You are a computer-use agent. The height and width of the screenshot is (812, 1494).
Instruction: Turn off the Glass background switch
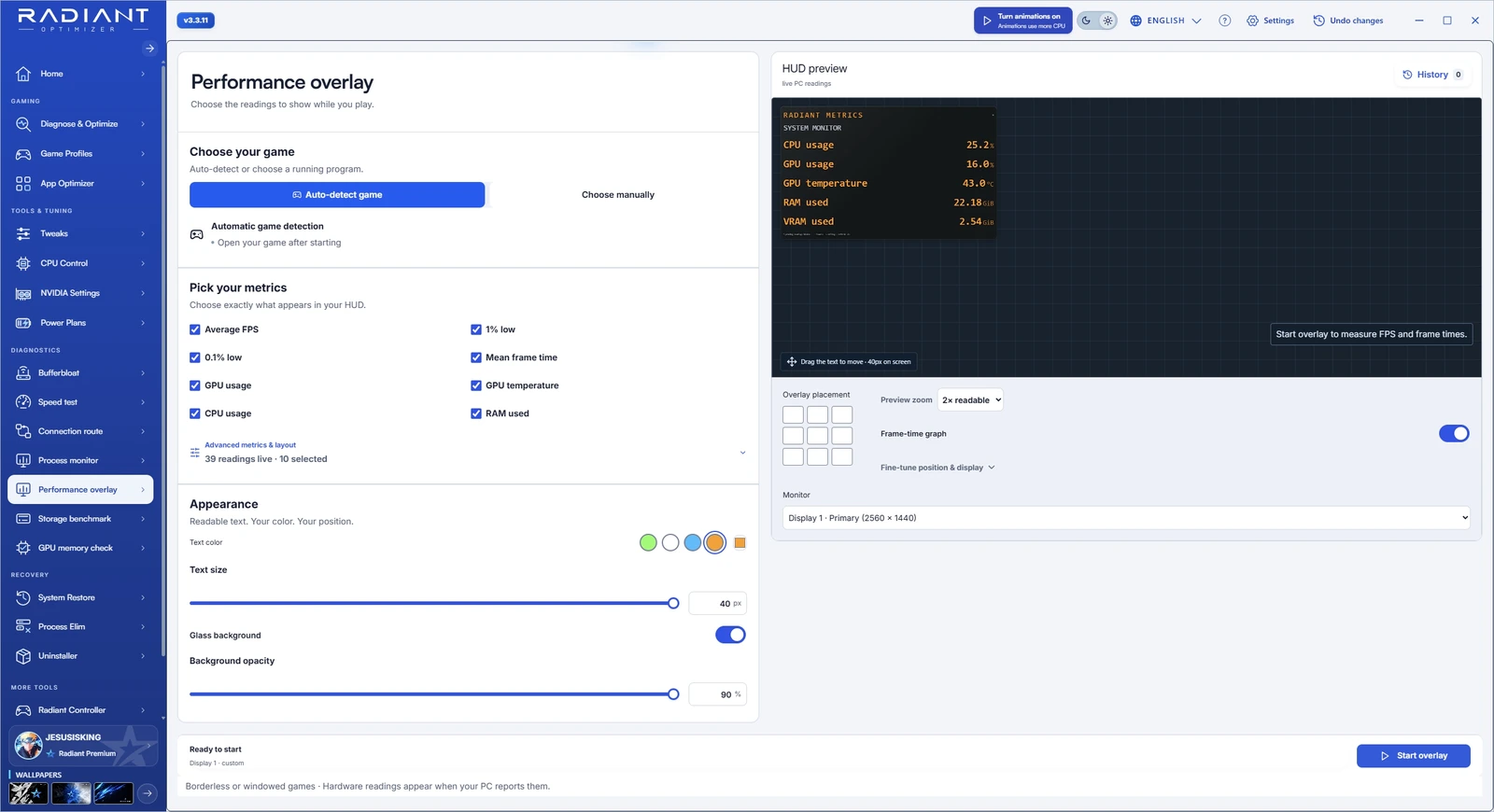point(730,635)
